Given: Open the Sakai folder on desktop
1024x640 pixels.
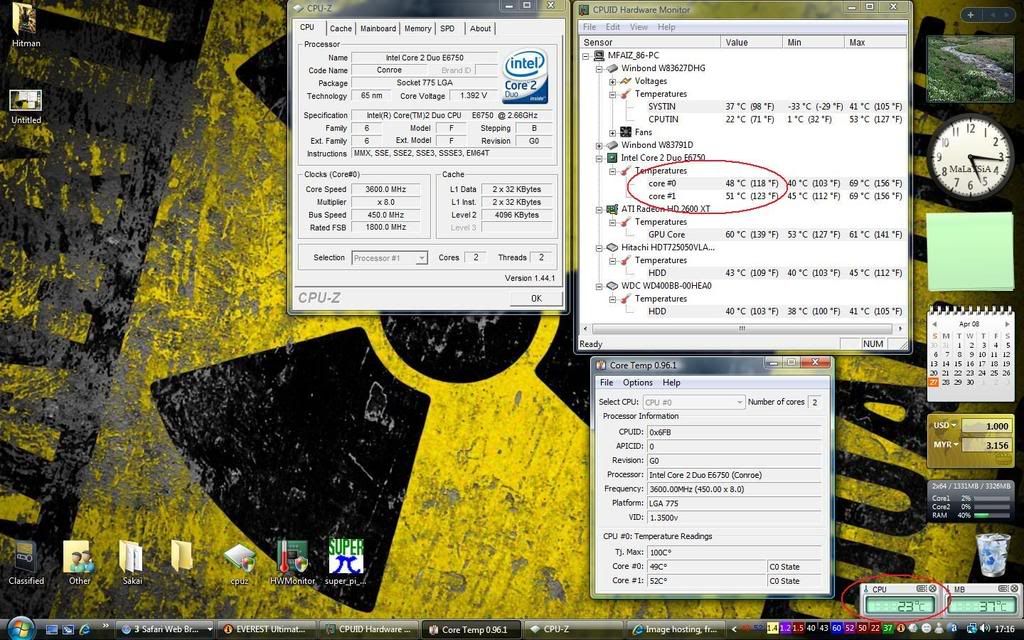Looking at the screenshot, I should (x=132, y=558).
